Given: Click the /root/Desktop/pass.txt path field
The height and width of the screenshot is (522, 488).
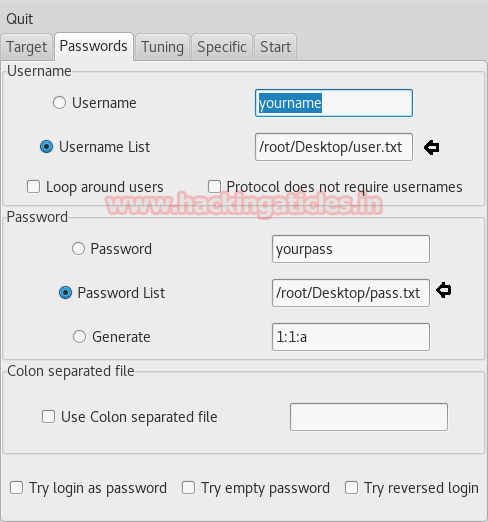Looking at the screenshot, I should coord(351,293).
